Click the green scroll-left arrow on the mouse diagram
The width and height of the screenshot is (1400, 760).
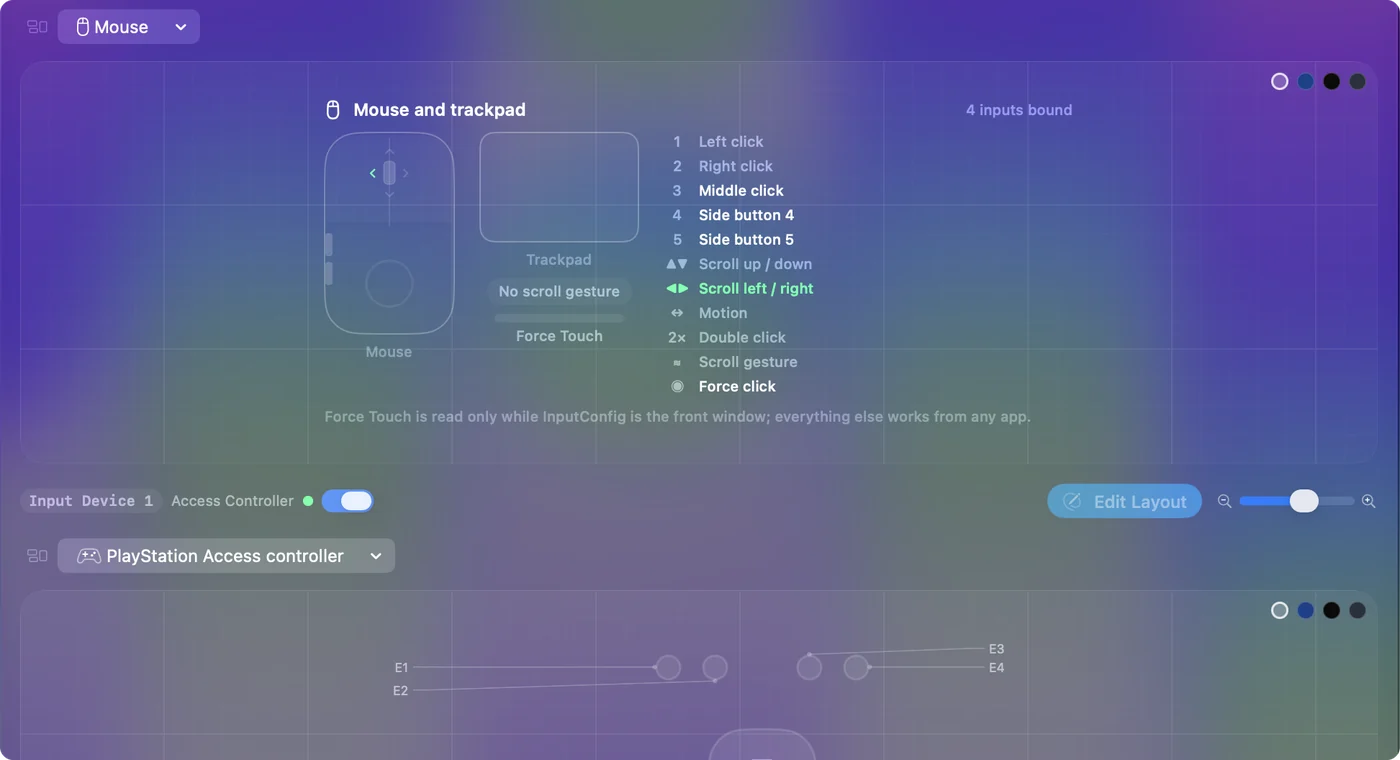pyautogui.click(x=373, y=173)
